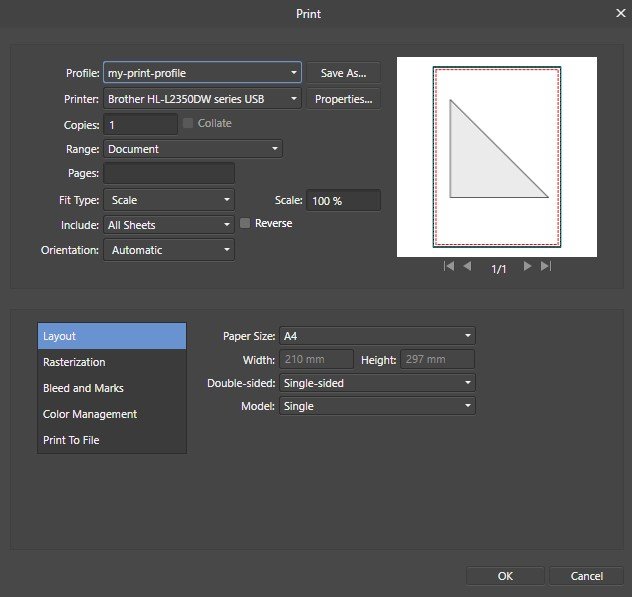Image resolution: width=632 pixels, height=597 pixels.
Task: Go to next preview page
Action: (x=527, y=266)
